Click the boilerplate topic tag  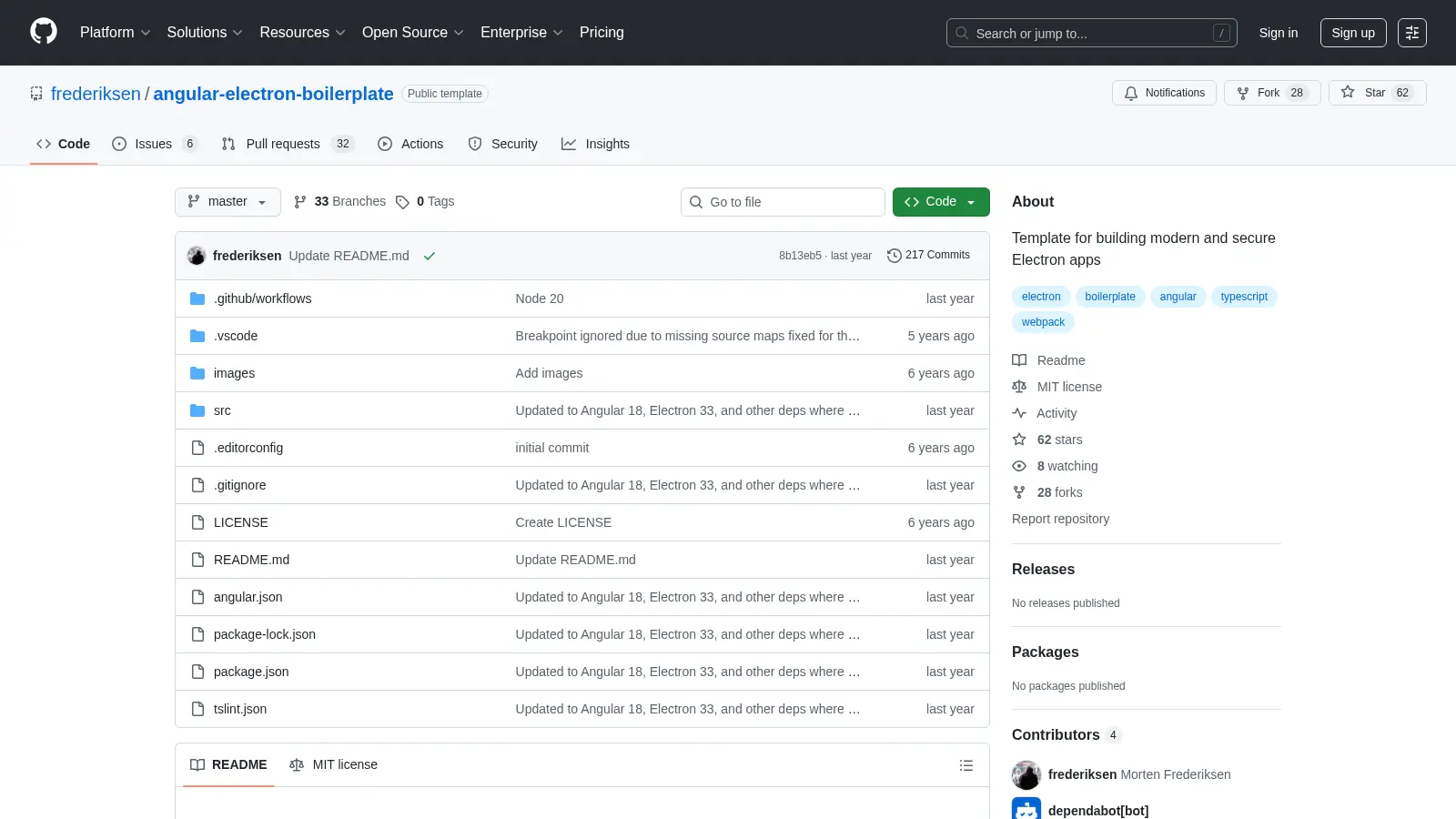click(x=1110, y=297)
